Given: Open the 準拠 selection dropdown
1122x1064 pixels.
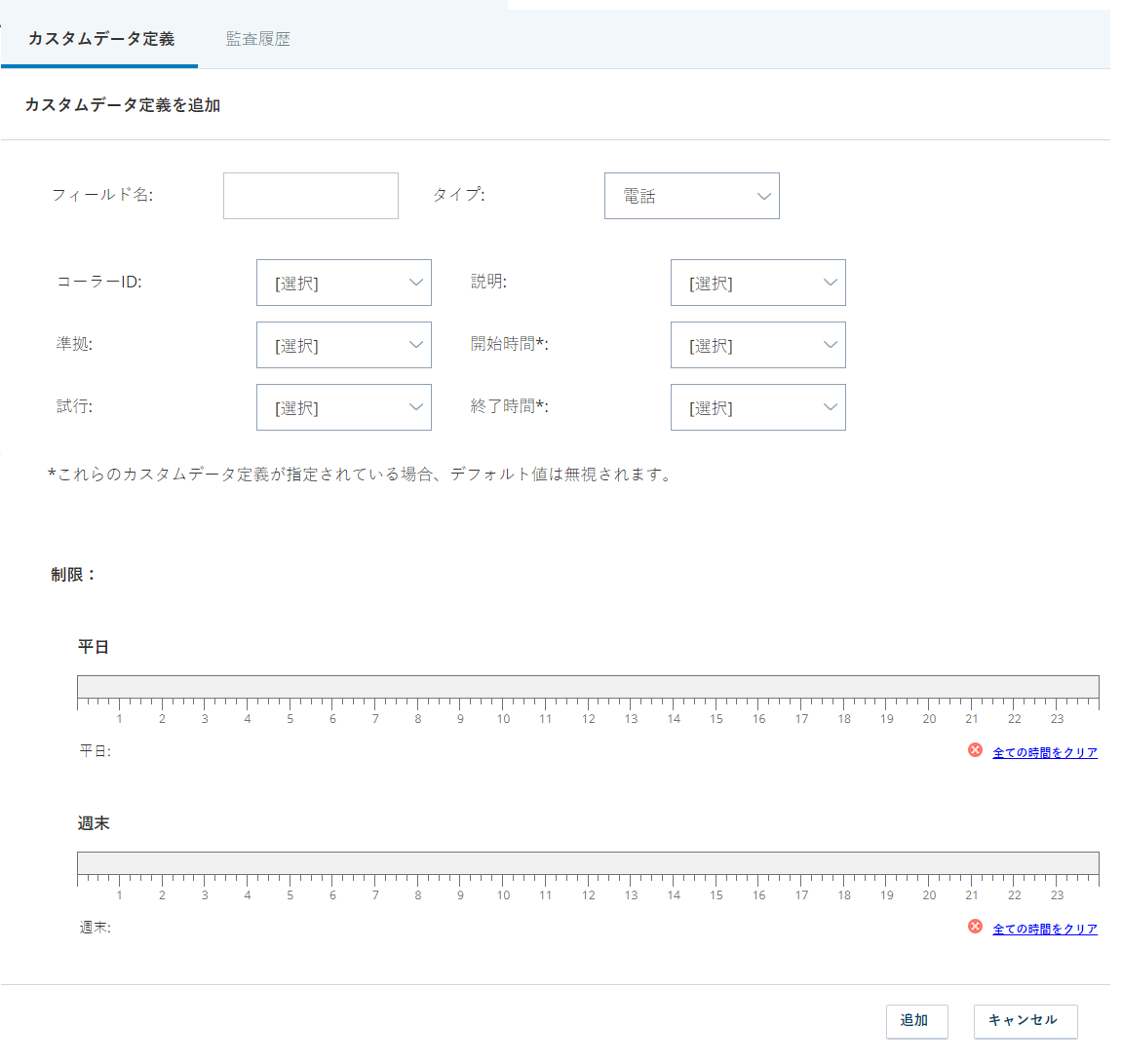Looking at the screenshot, I should coord(344,345).
